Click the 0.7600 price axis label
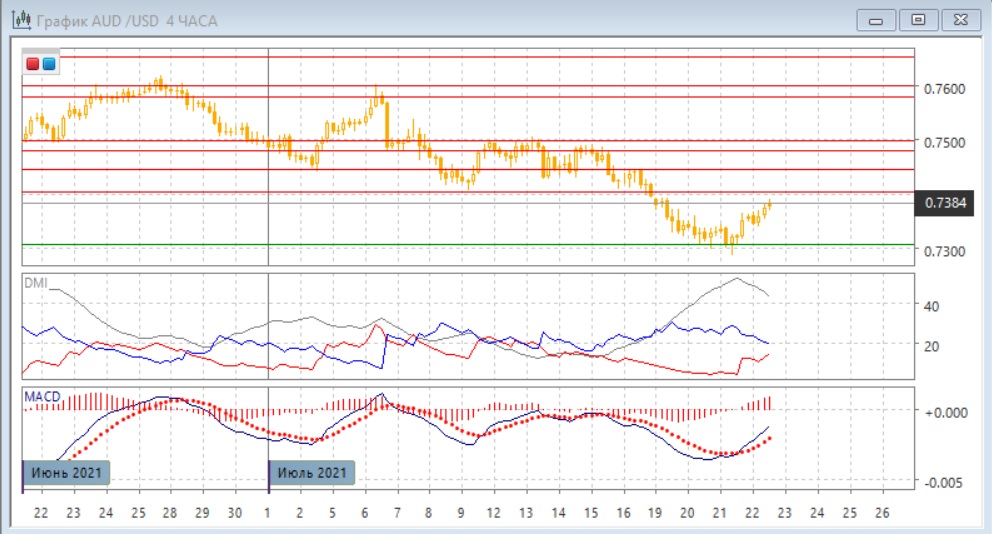 coord(945,89)
